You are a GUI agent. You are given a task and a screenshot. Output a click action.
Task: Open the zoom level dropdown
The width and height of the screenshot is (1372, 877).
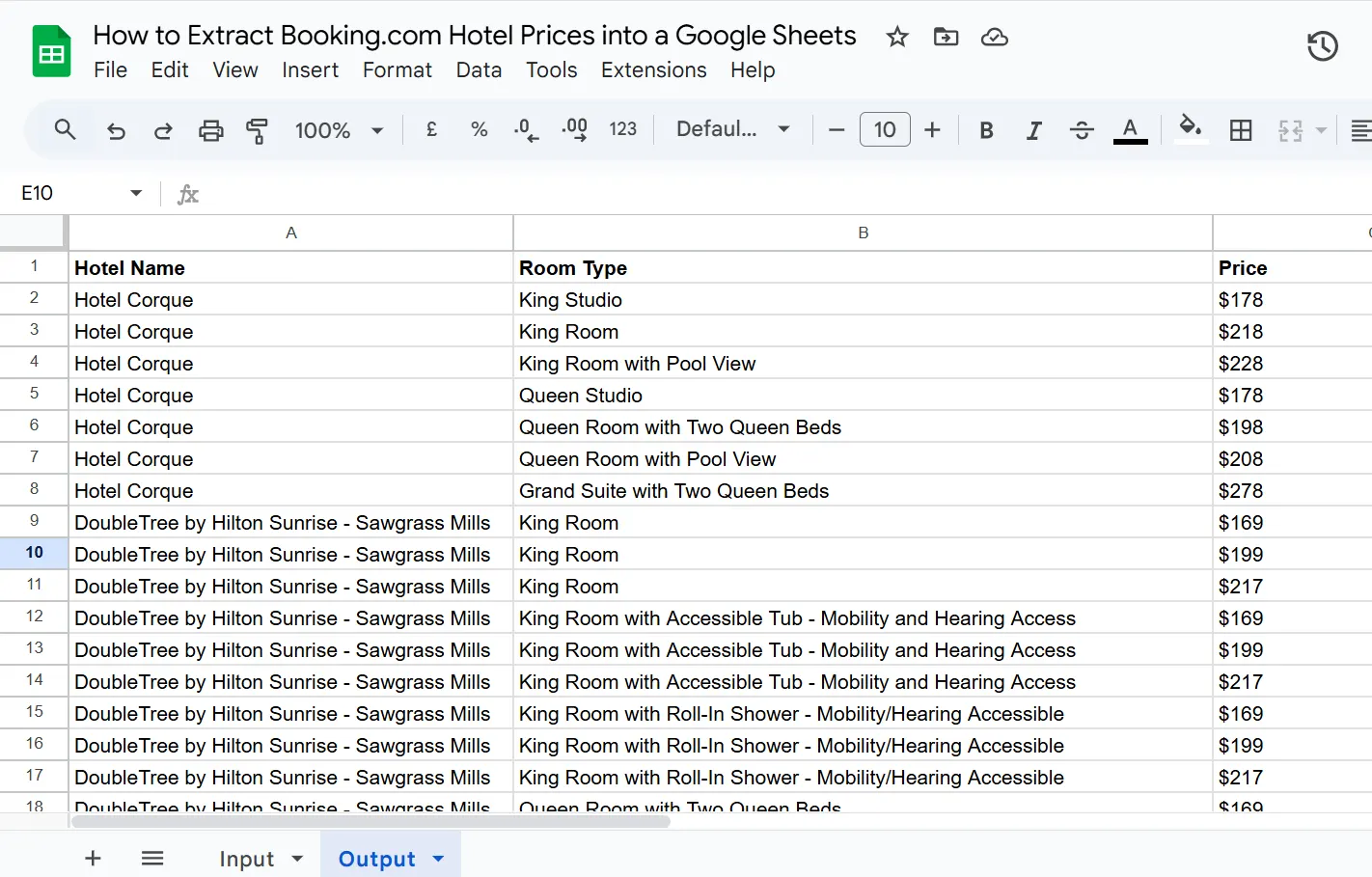click(340, 130)
